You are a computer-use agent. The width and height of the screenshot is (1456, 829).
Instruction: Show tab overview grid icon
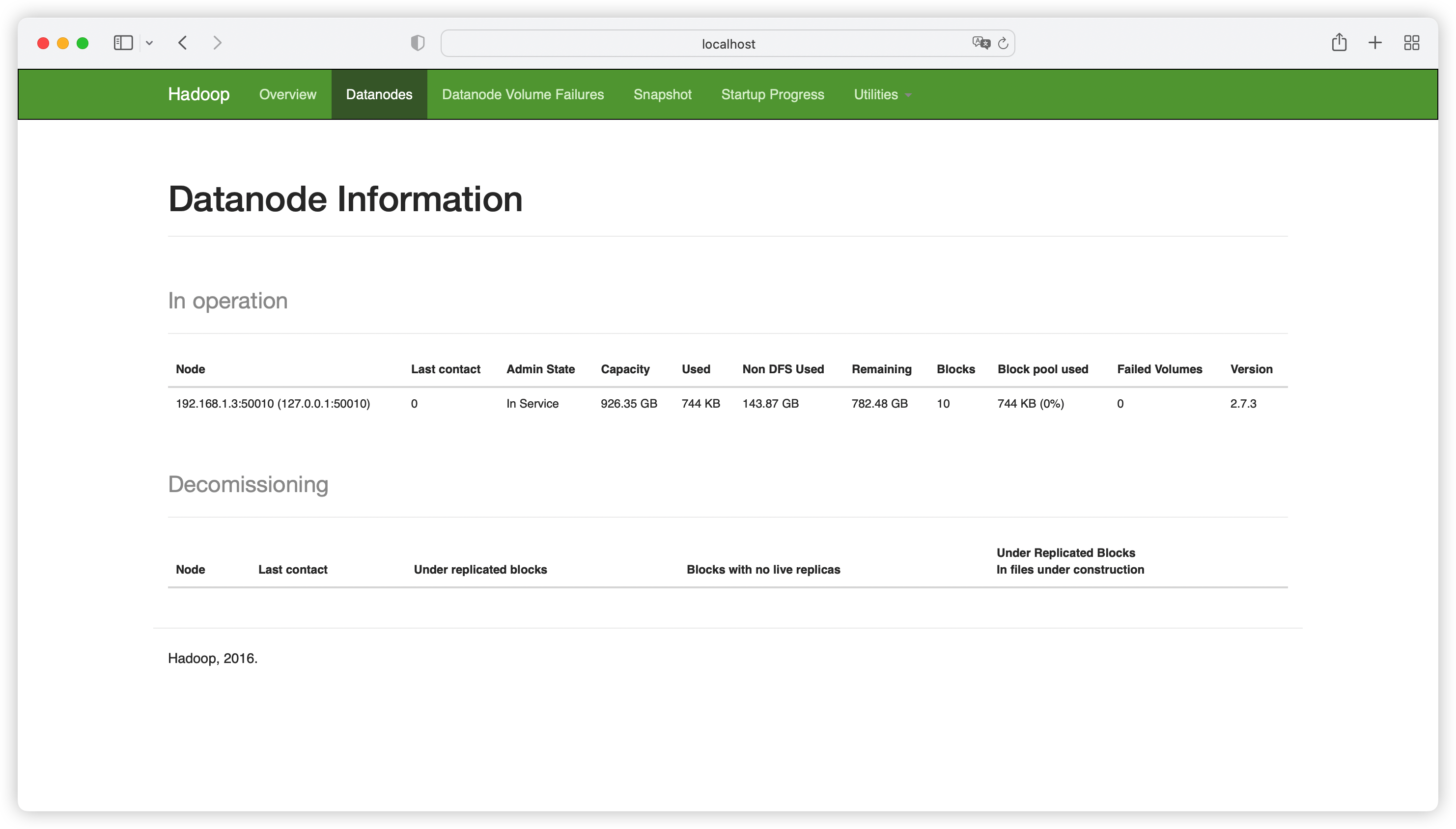pos(1411,43)
